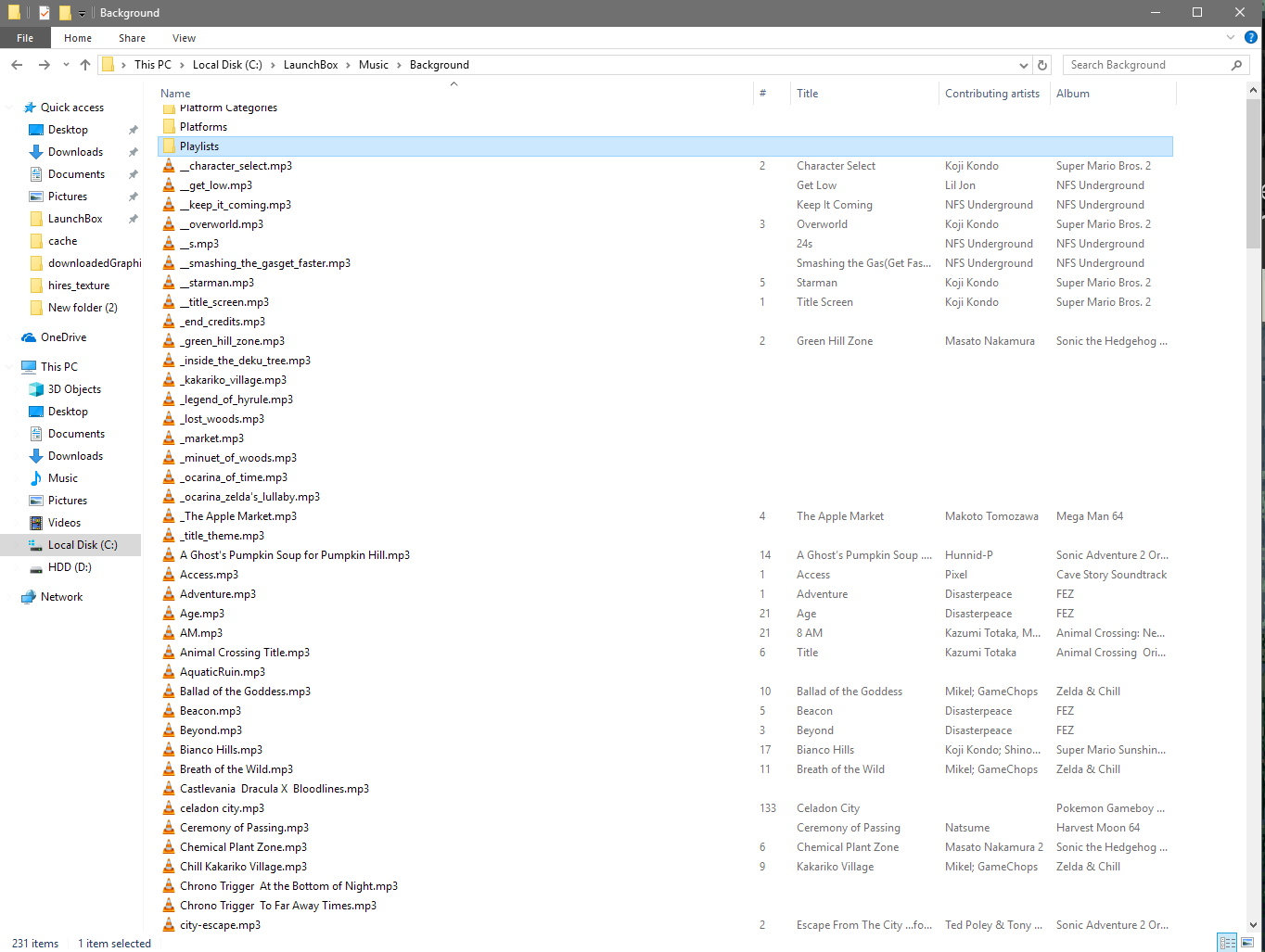Select file _lost_woods.mp3
The width and height of the screenshot is (1265, 952).
coord(222,419)
